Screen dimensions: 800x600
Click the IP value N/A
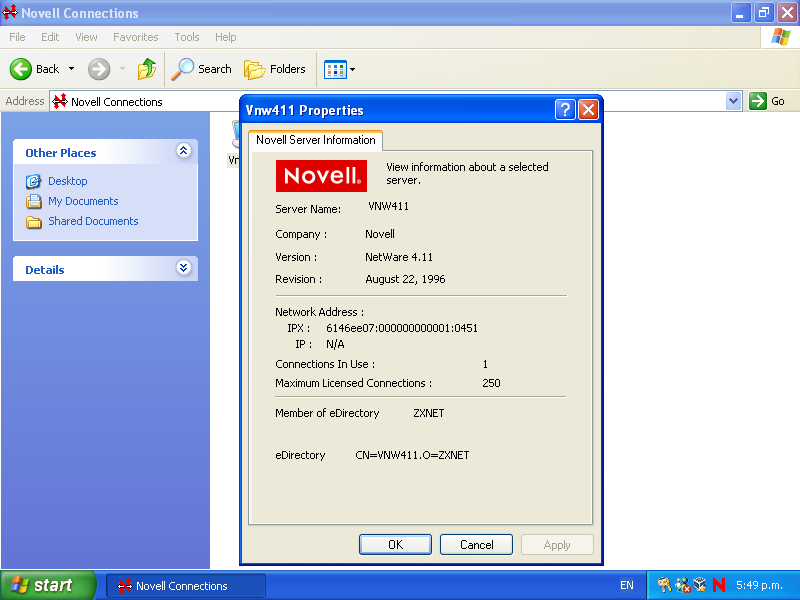point(335,344)
